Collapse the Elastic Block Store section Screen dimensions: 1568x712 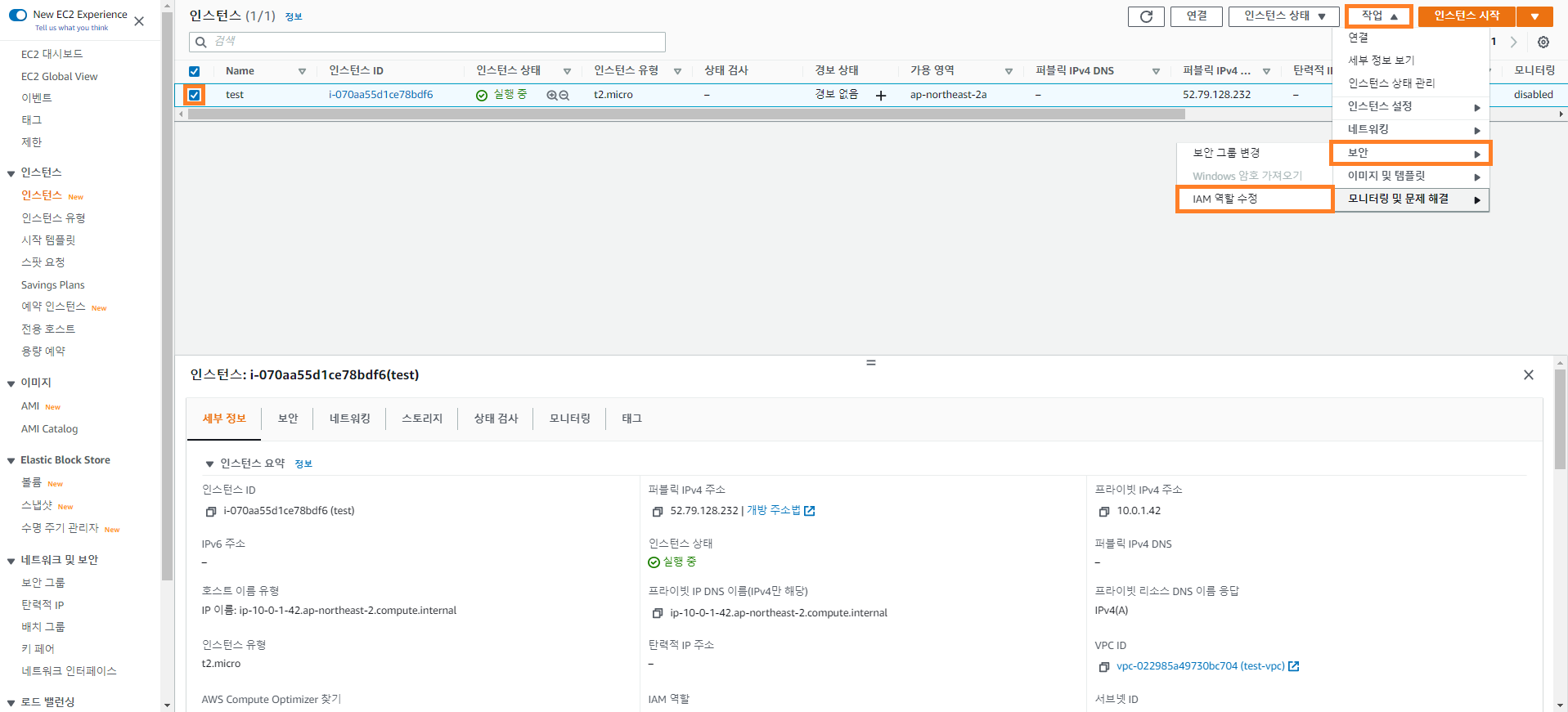coord(11,461)
